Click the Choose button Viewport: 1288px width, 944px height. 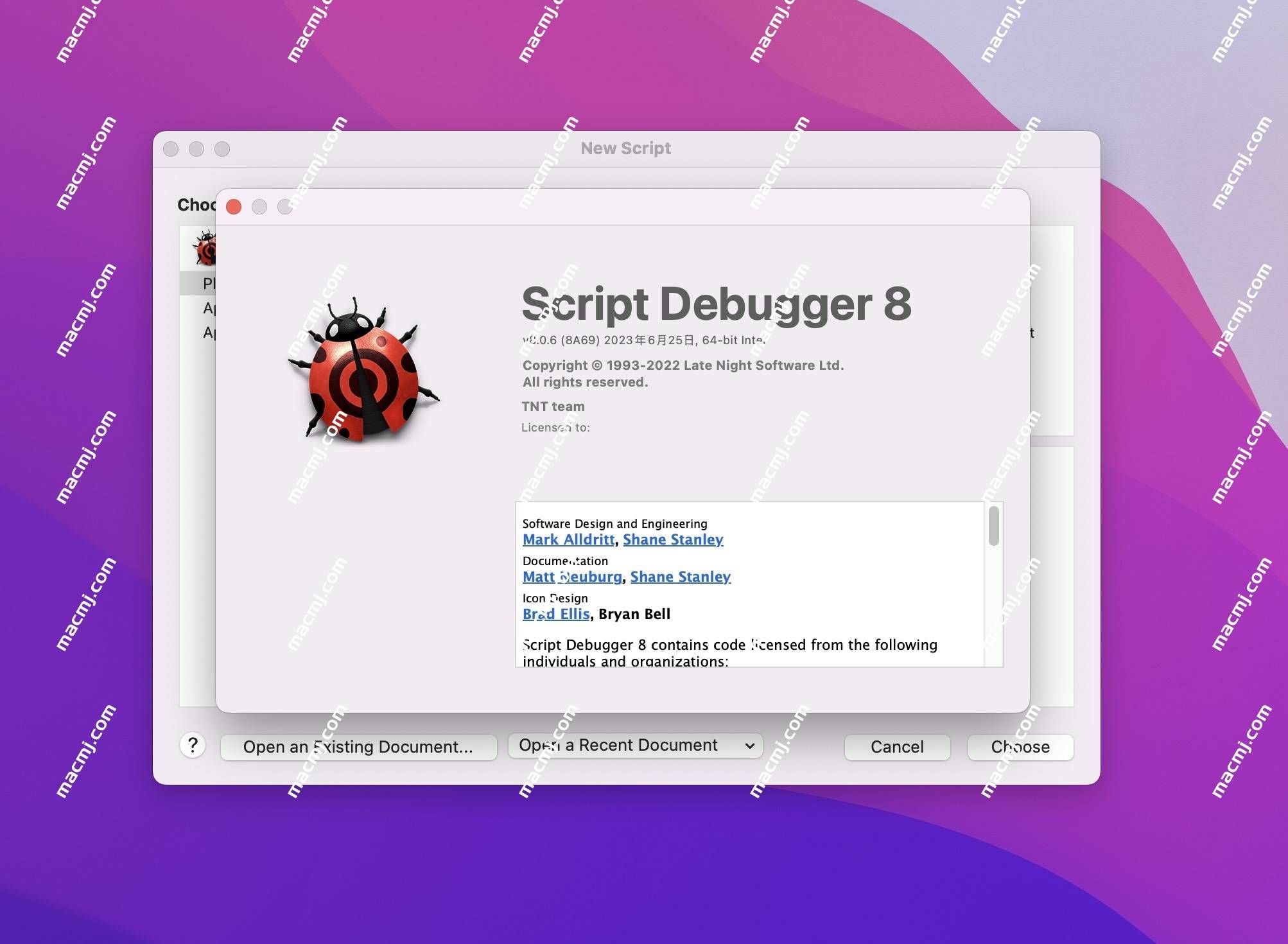click(x=1020, y=747)
